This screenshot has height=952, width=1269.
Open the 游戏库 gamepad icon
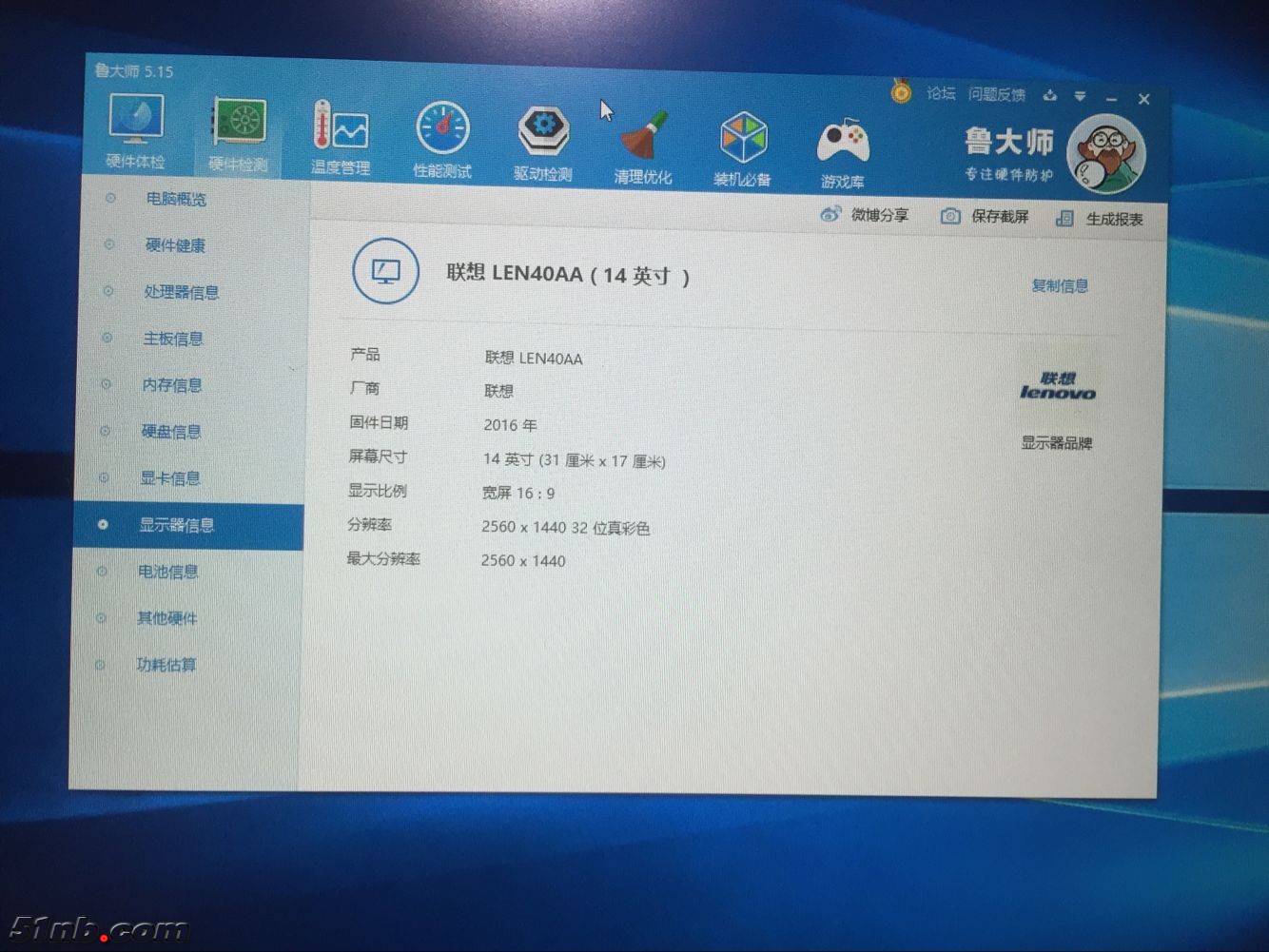tap(843, 138)
